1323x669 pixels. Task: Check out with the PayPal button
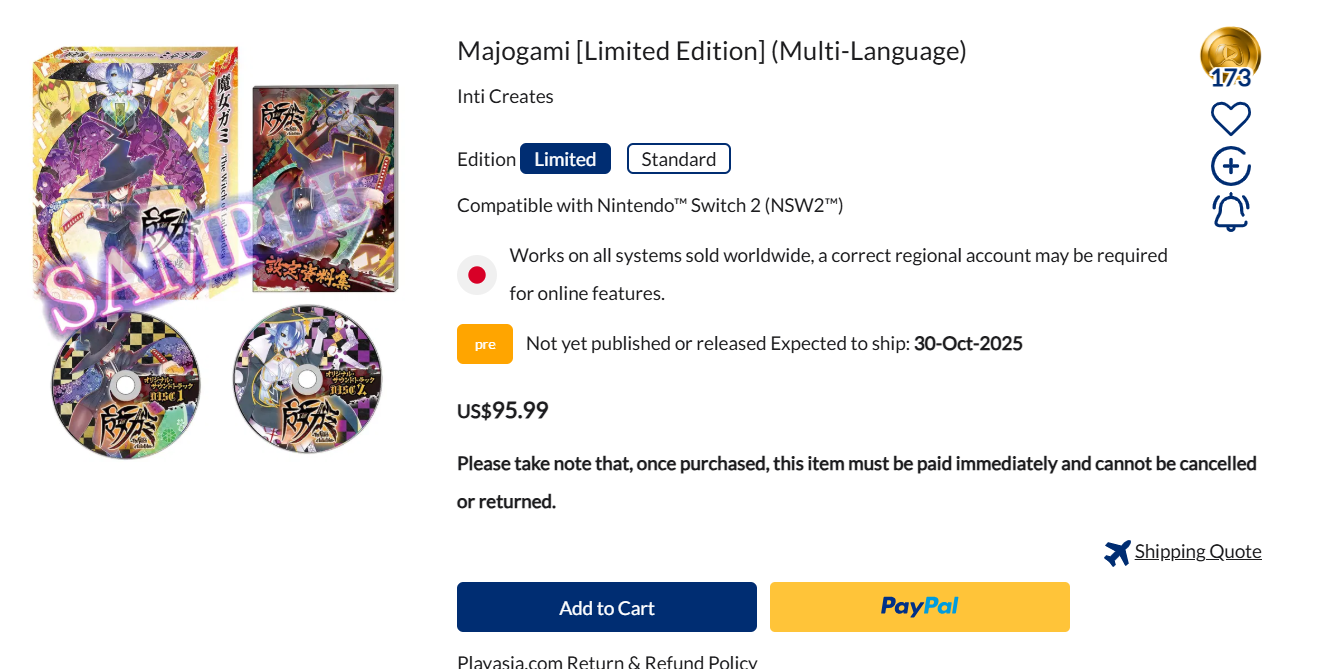[919, 607]
